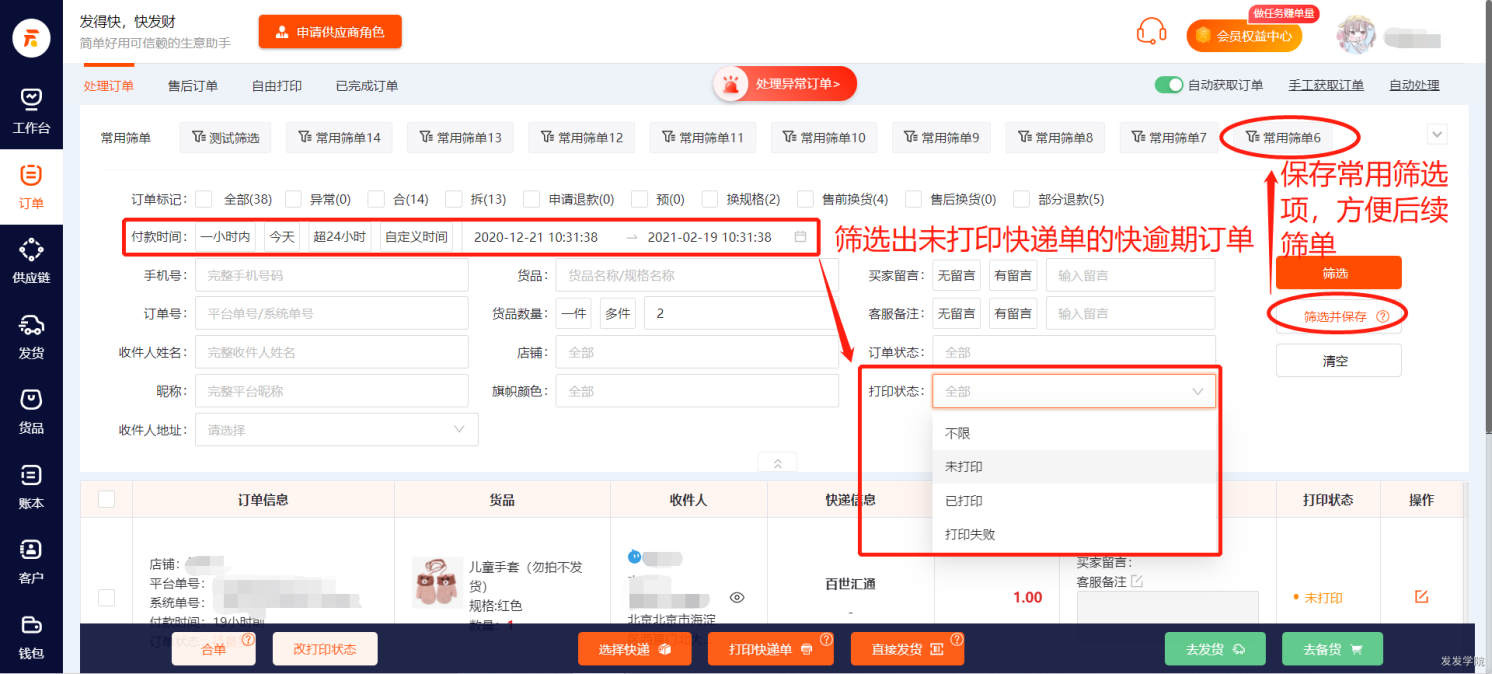Click the 处理异常订单 alert button
Screen dimensions: 1492x674
click(785, 85)
